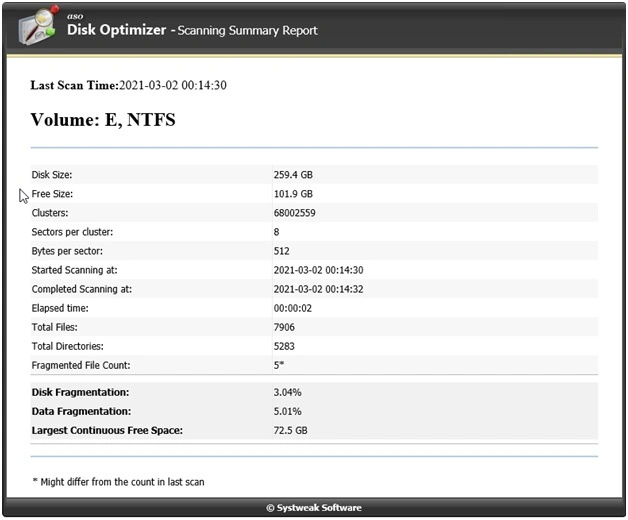Click the Free Size label
Image resolution: width=628 pixels, height=520 pixels.
pyautogui.click(x=52, y=194)
